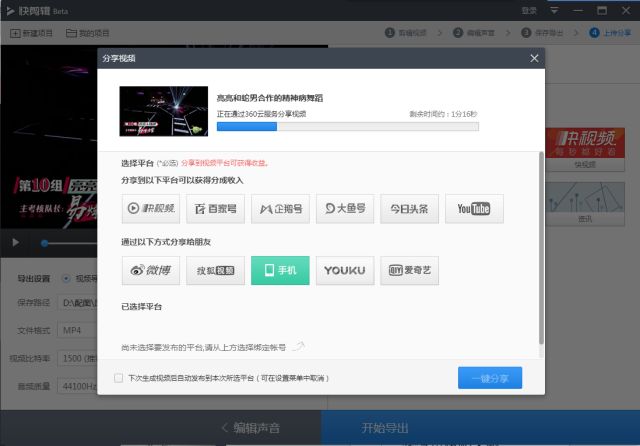
Task: Go to step 1 剪辑视频
Action: click(x=406, y=33)
